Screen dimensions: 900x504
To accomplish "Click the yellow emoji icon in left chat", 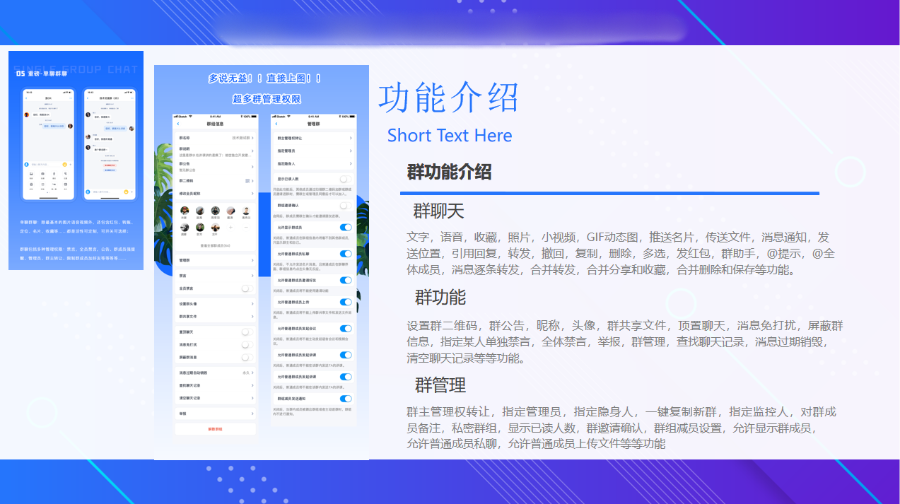I will tap(65, 164).
